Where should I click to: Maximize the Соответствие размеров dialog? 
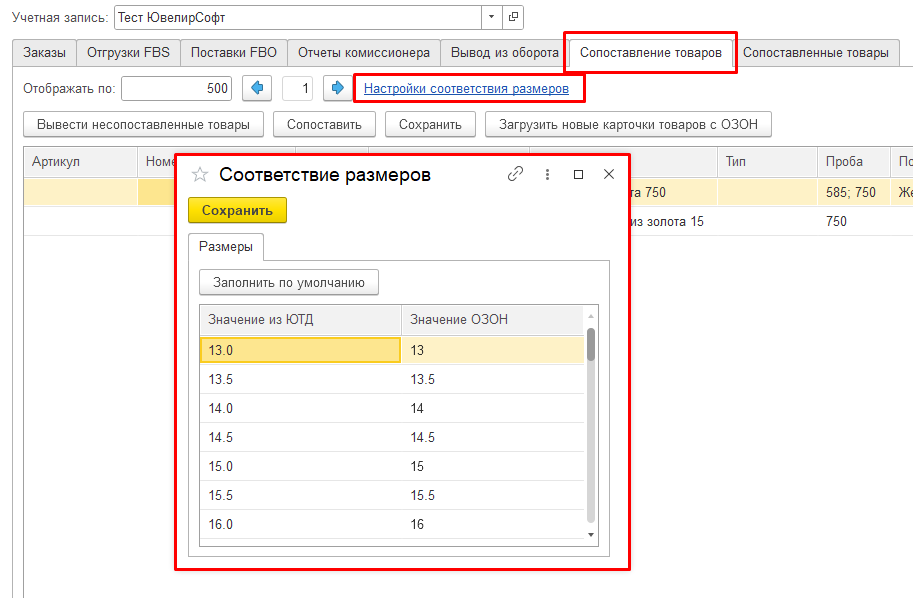point(578,174)
